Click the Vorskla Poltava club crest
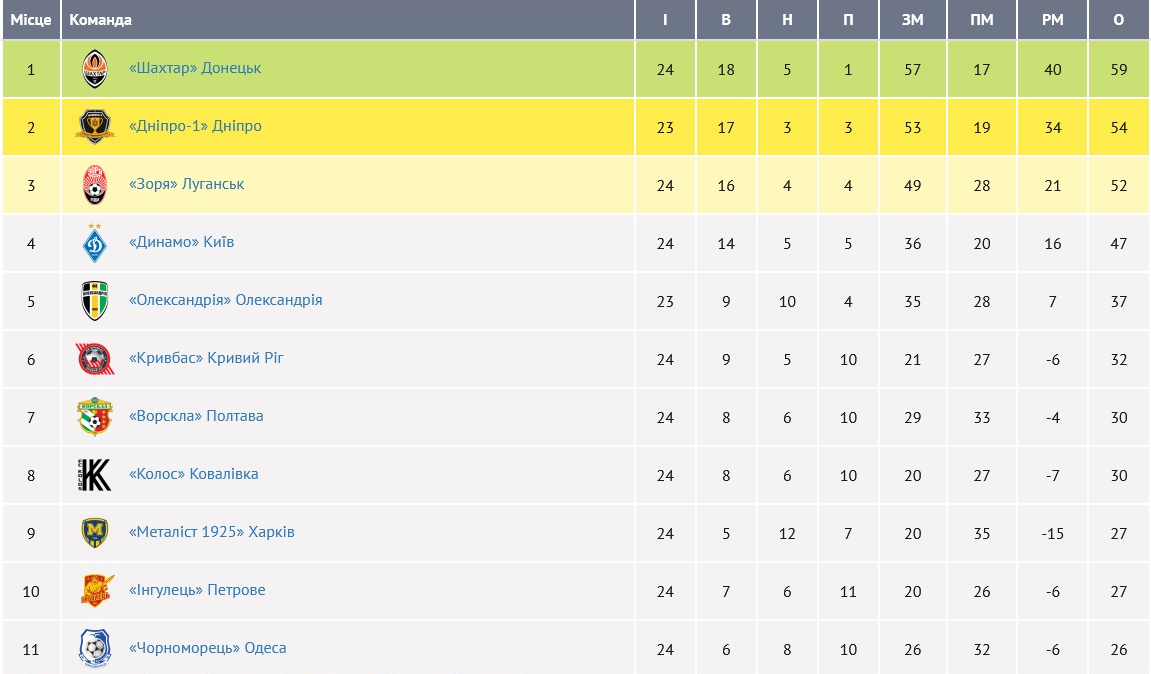The width and height of the screenshot is (1151, 674). tap(95, 417)
